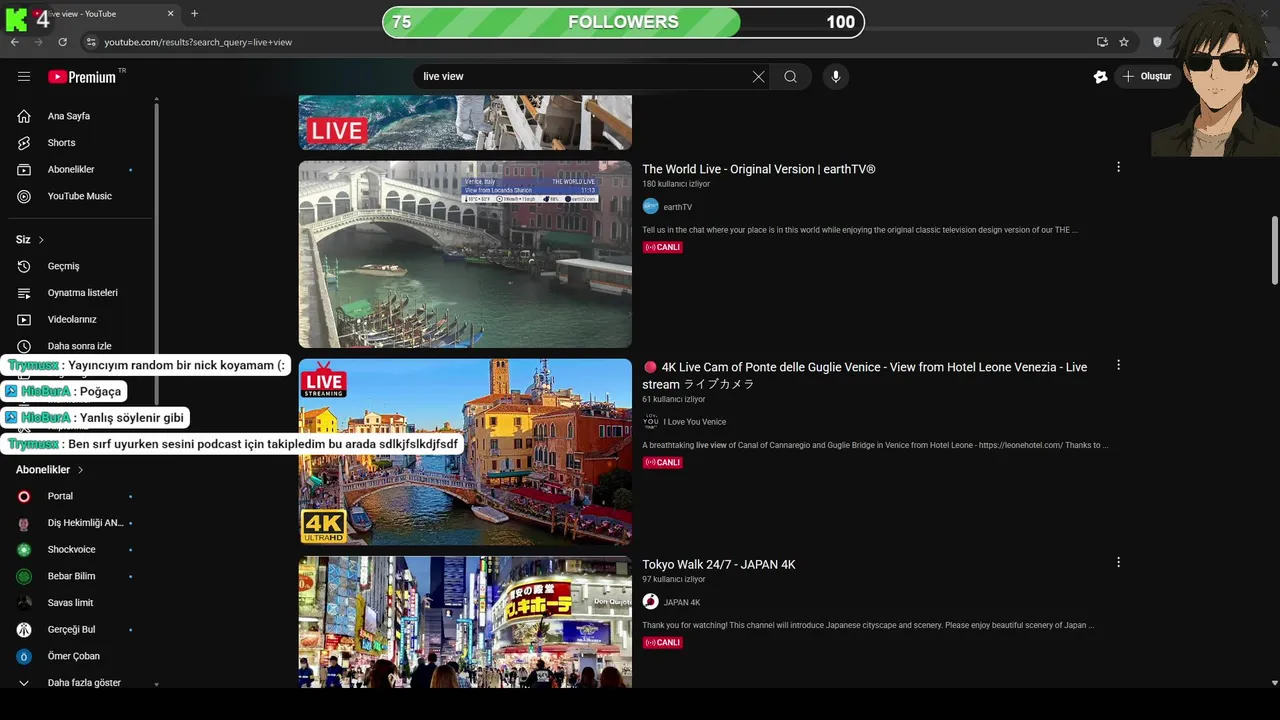
Task: Click the followers goal progress bar
Action: 623,22
